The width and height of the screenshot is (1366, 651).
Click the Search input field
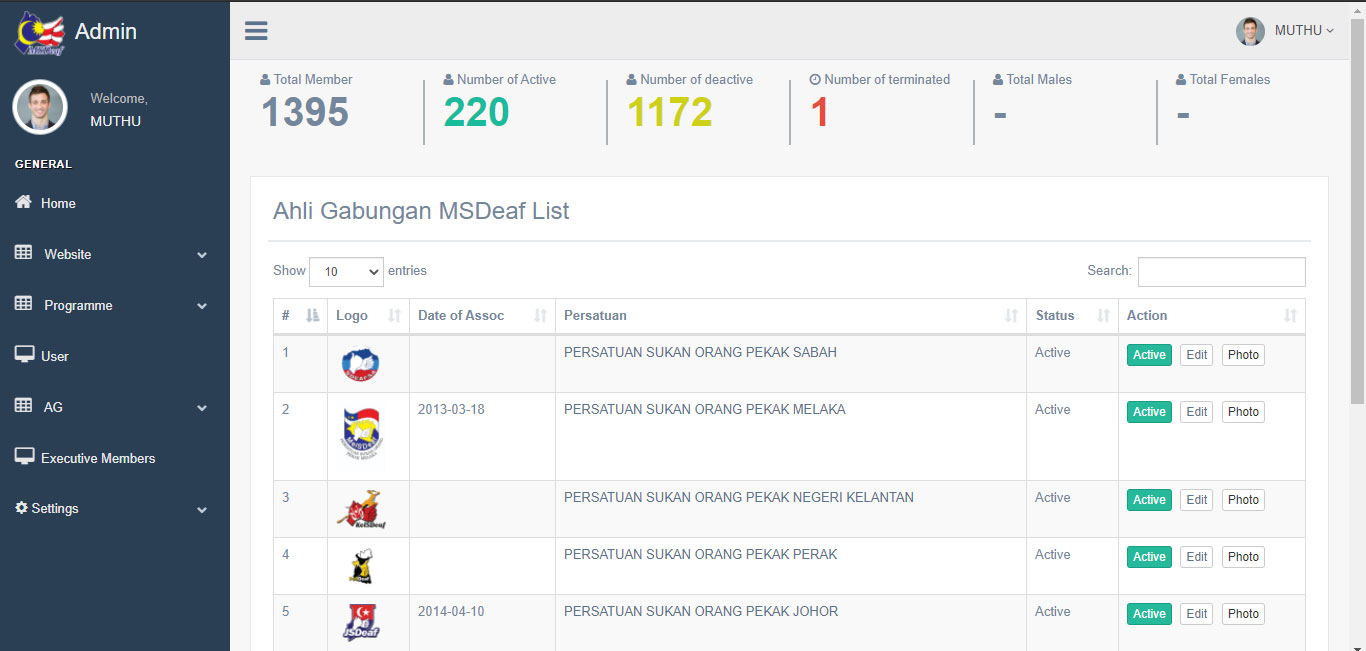pyautogui.click(x=1221, y=272)
